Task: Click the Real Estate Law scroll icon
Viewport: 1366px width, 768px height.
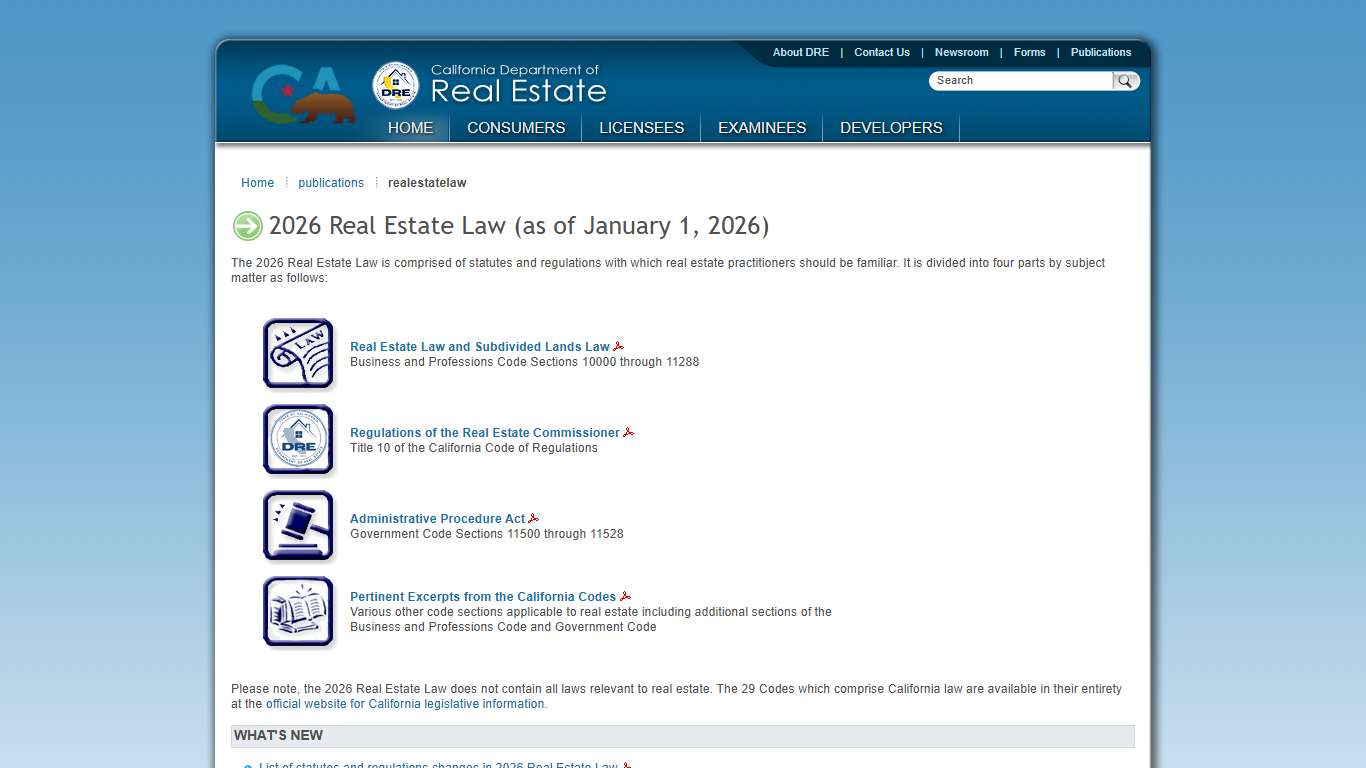Action: (298, 353)
